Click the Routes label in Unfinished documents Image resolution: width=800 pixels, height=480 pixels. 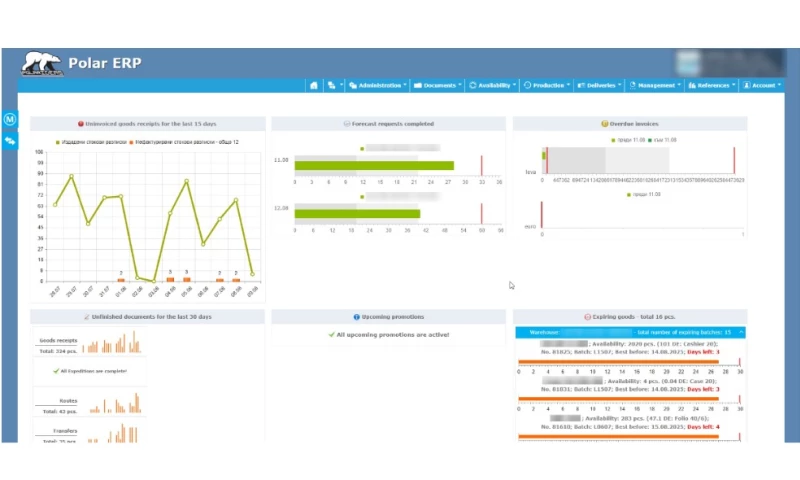coord(66,400)
